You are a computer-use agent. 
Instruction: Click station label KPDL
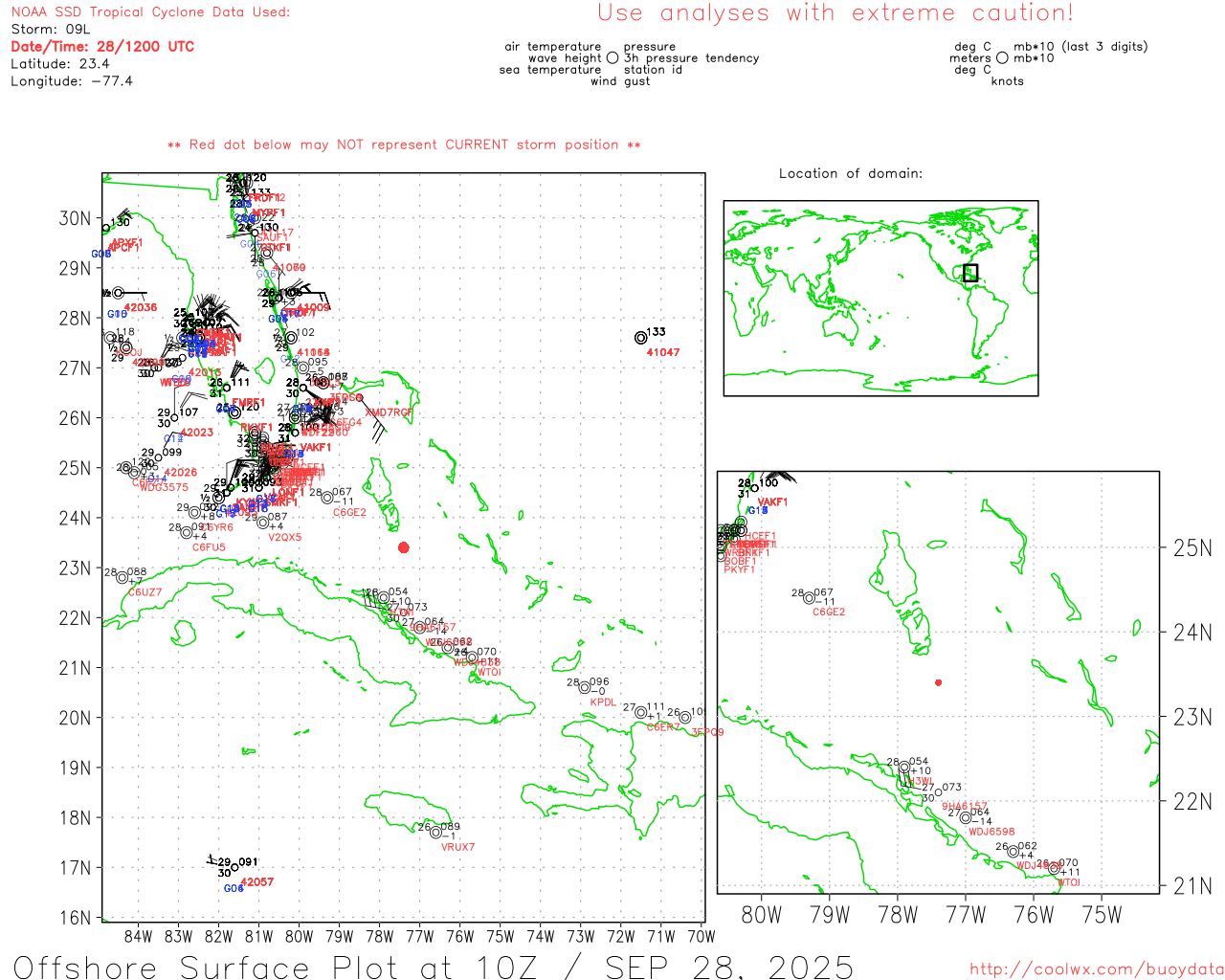(x=603, y=702)
